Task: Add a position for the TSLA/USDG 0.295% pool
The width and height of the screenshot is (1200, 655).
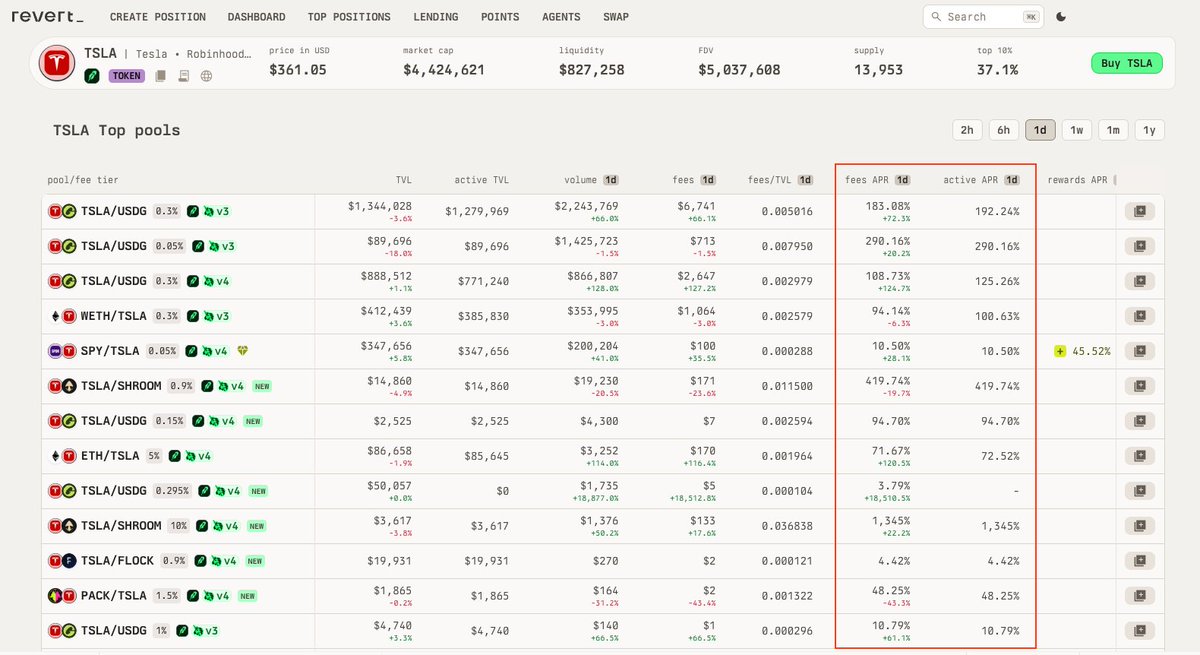Action: coord(1140,491)
